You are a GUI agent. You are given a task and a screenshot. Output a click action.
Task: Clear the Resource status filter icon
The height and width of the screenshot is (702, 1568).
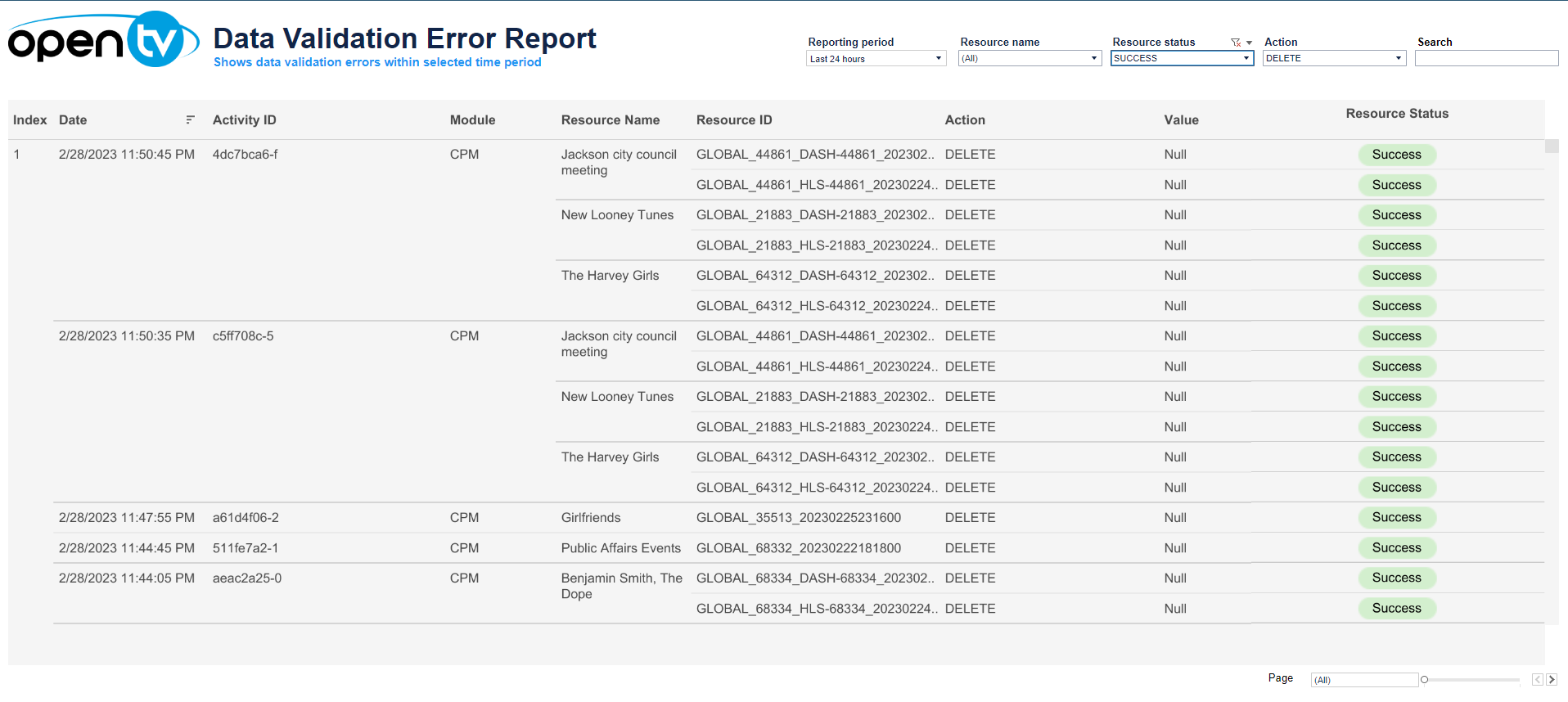pos(1236,43)
